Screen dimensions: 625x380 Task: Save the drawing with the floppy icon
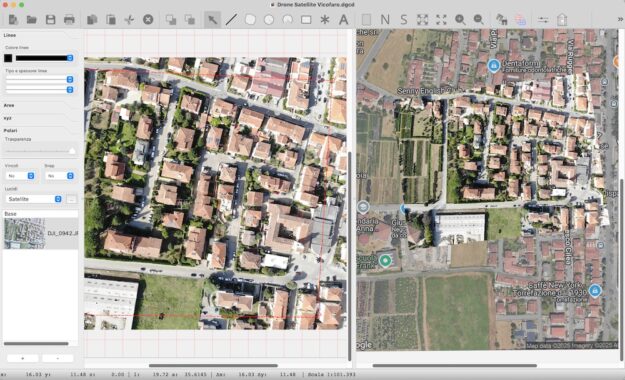pyautogui.click(x=50, y=20)
